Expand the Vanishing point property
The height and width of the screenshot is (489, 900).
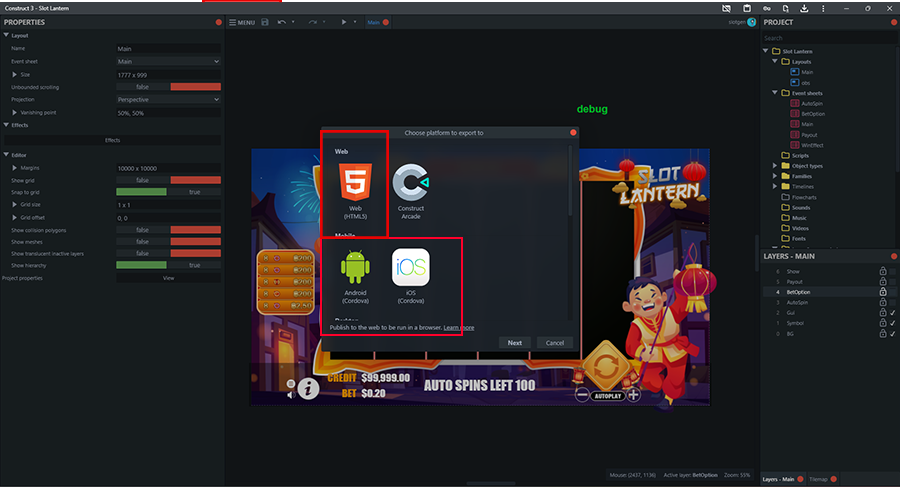(14, 112)
